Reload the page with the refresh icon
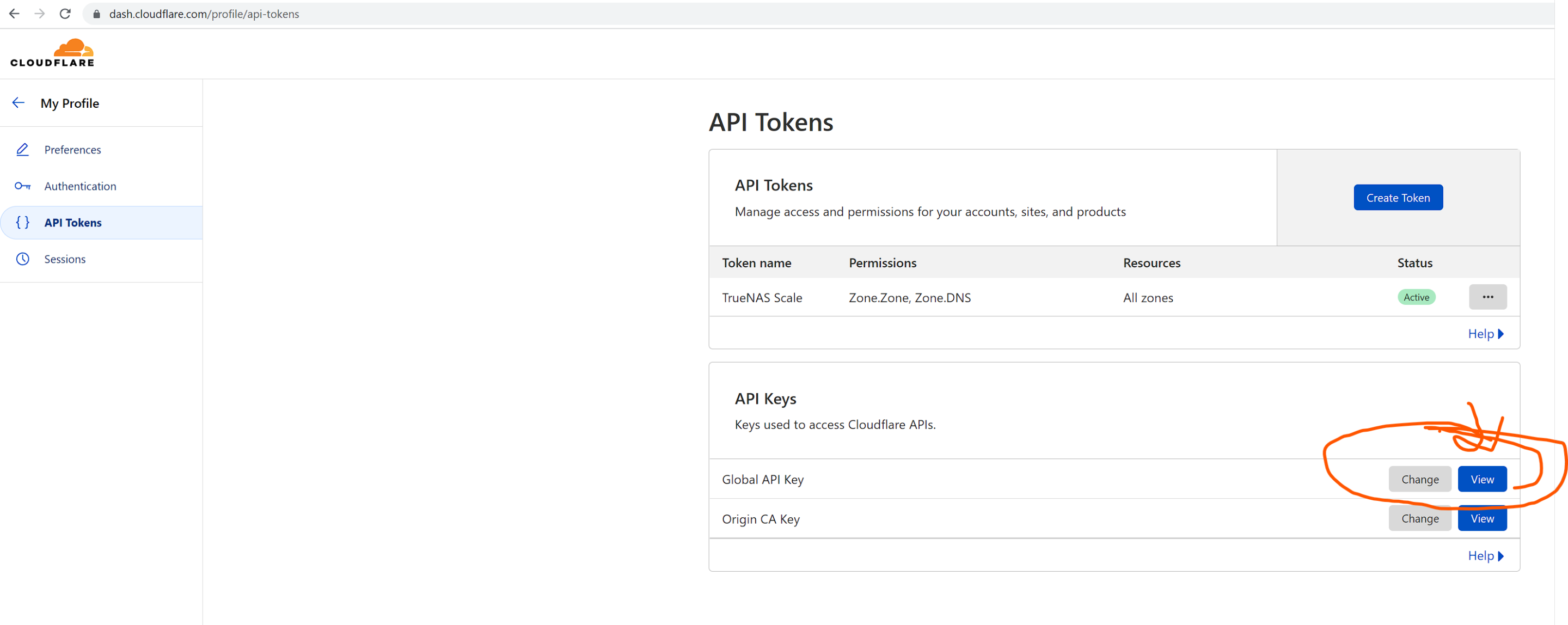The height and width of the screenshot is (625, 1568). 65,14
